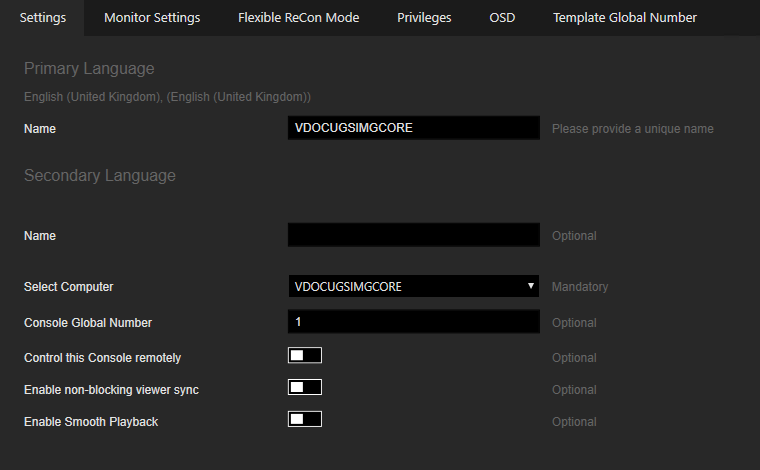
Task: Click the "Control this Console remotely" label
Action: point(102,358)
